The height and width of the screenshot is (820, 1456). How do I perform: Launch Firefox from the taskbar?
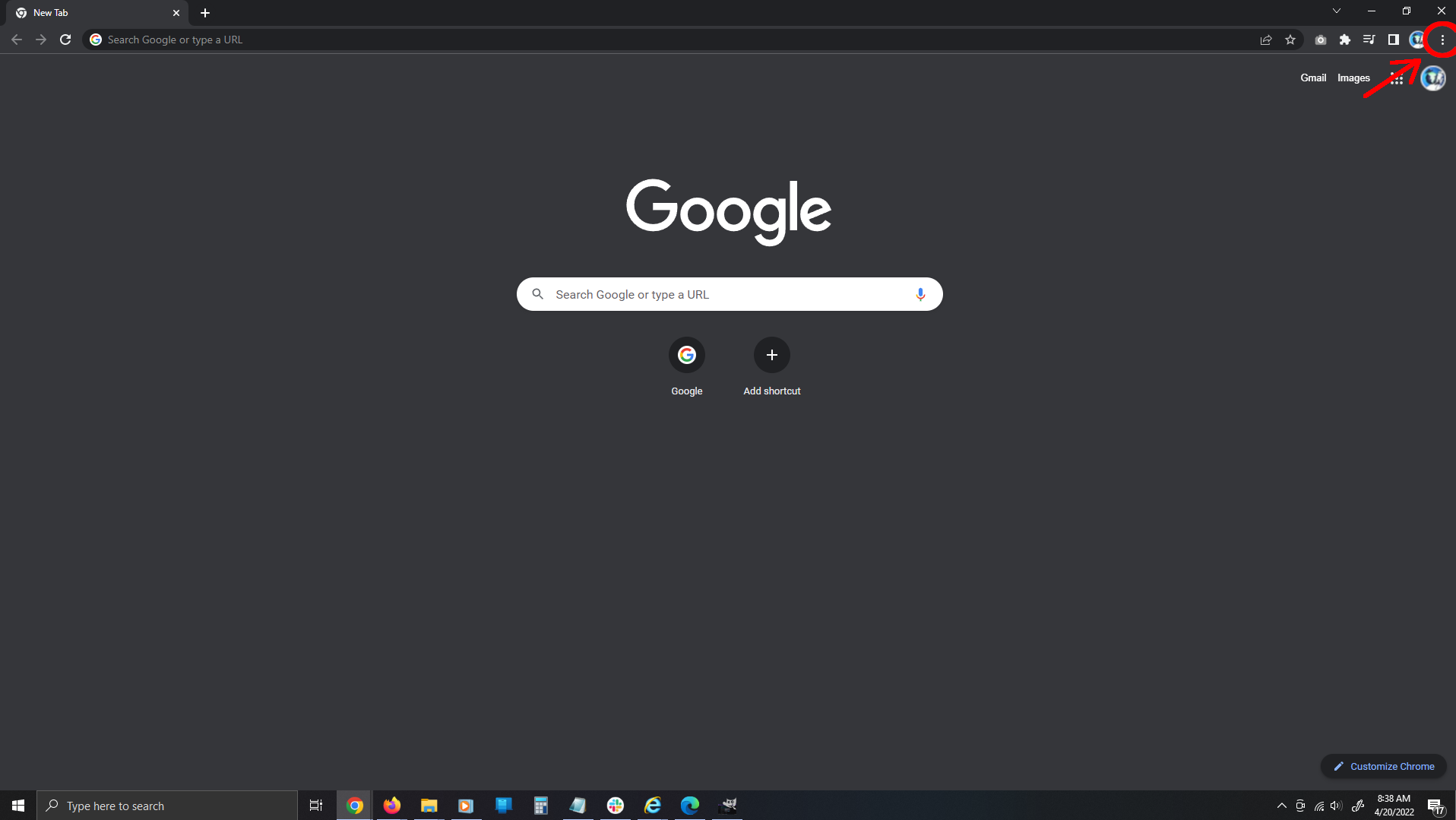coord(392,806)
